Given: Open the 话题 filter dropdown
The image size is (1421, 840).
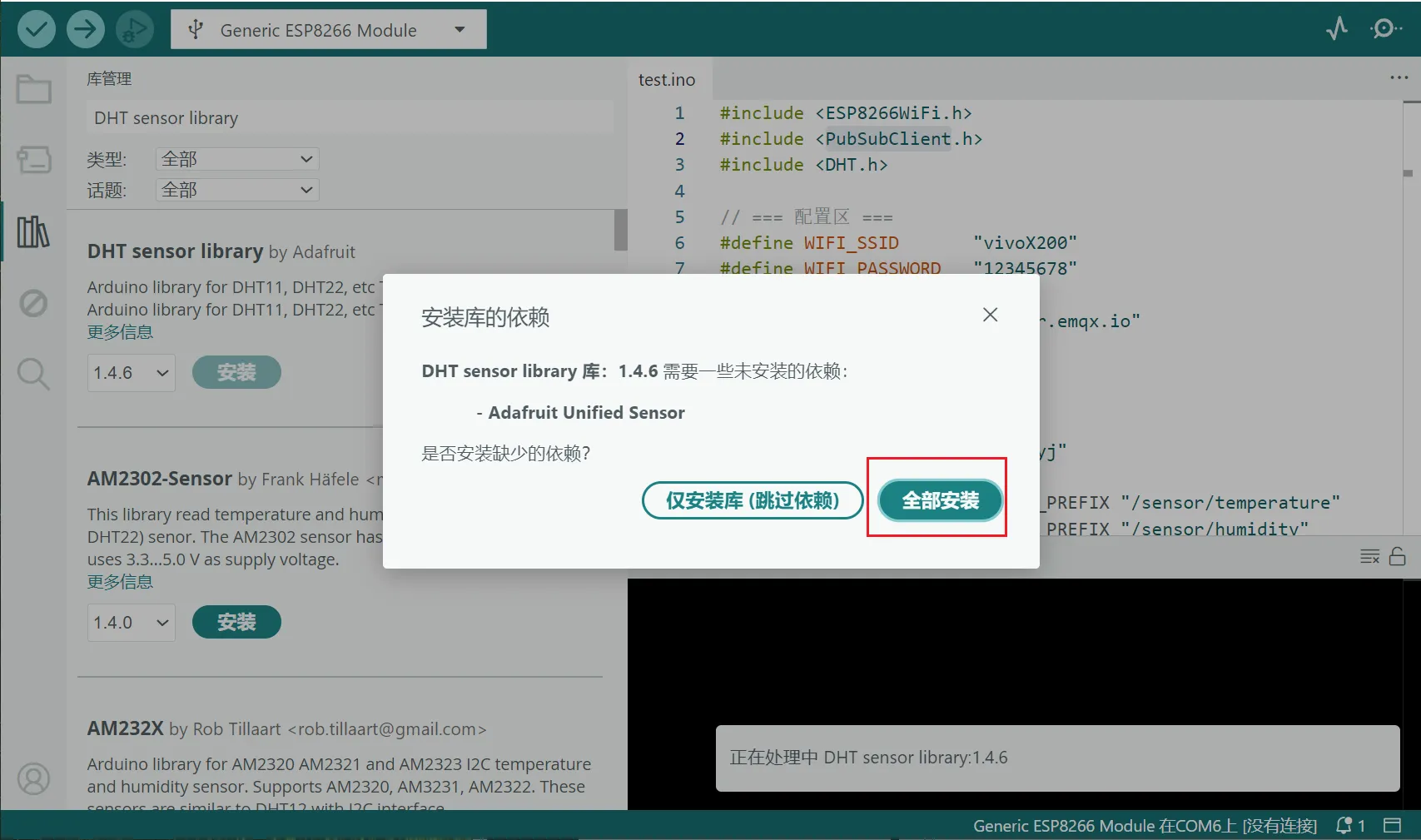Looking at the screenshot, I should pyautogui.click(x=237, y=190).
